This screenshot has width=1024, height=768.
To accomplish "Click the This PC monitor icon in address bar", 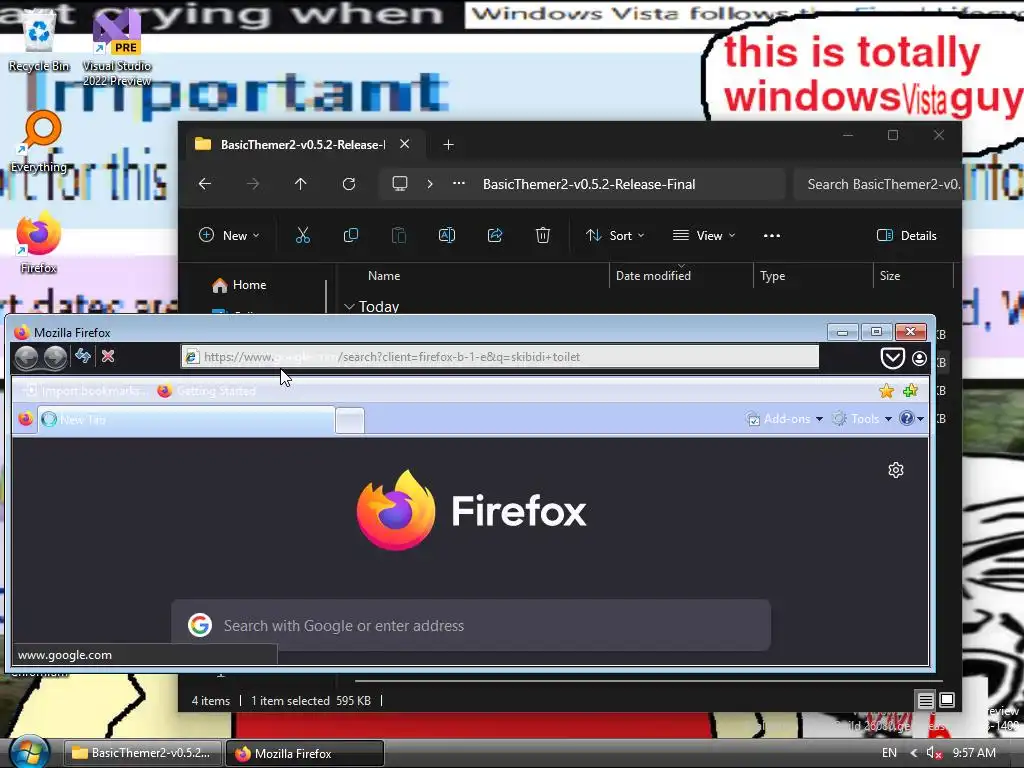I will pyautogui.click(x=400, y=184).
